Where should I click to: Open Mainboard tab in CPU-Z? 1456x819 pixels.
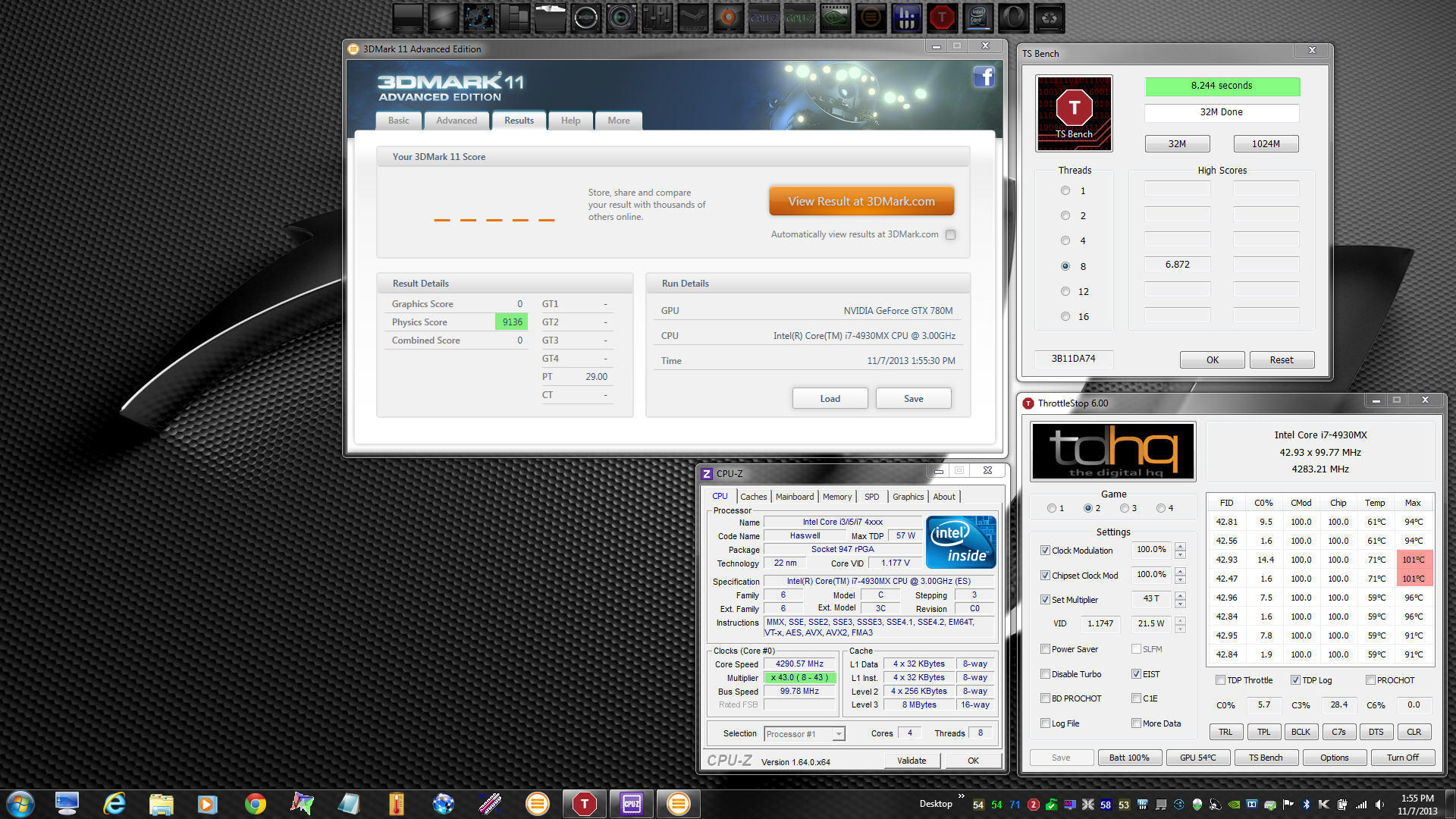(x=794, y=497)
